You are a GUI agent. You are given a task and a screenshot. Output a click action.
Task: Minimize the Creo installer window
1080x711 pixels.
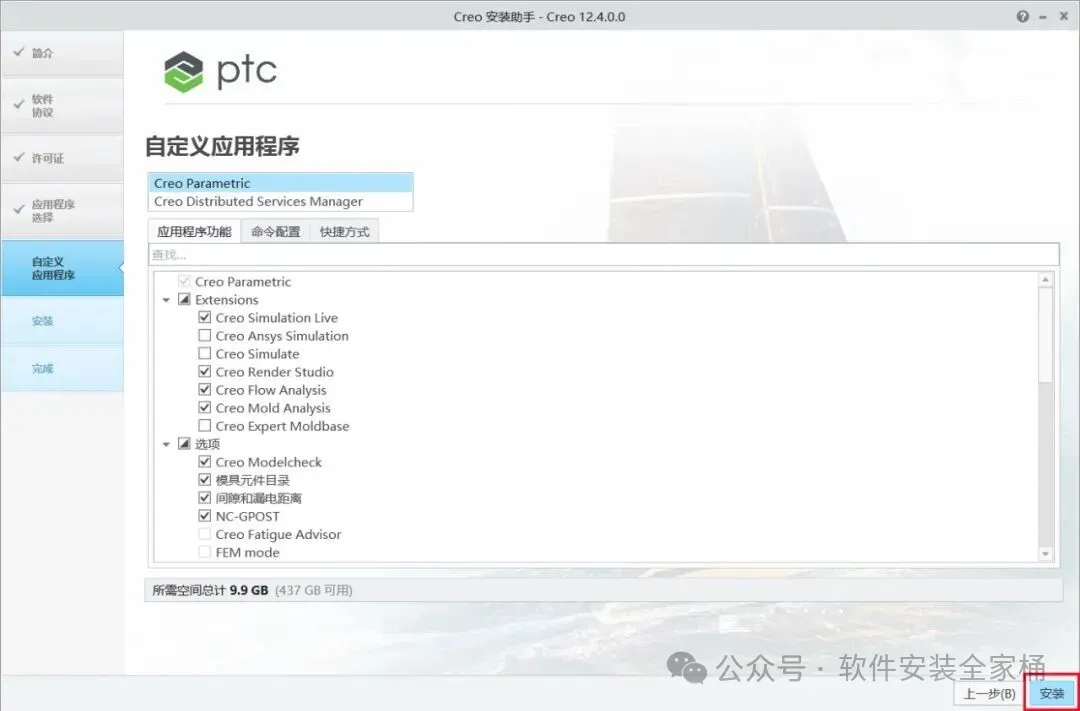[1043, 17]
